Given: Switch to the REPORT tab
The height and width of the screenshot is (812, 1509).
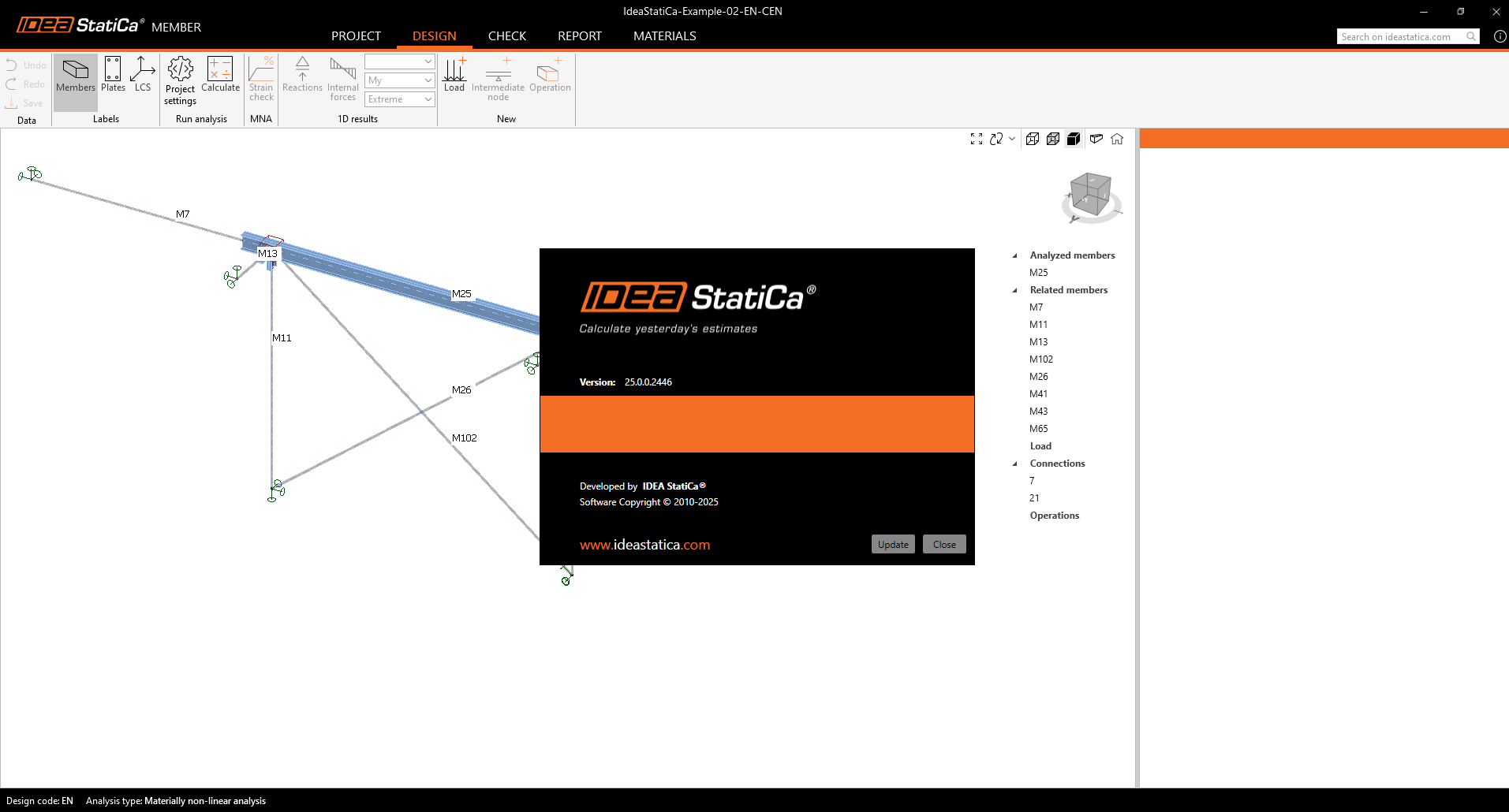Looking at the screenshot, I should coord(580,36).
